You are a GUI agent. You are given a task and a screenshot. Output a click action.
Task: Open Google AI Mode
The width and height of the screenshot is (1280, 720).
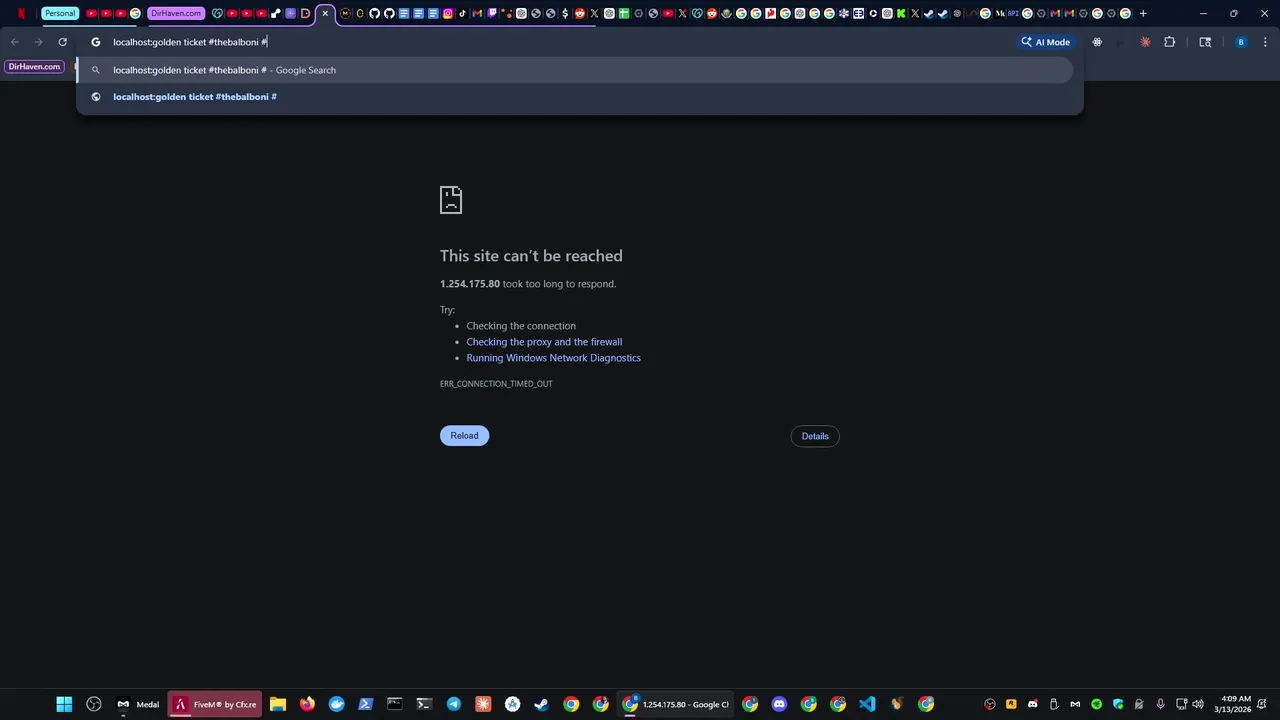point(1046,42)
